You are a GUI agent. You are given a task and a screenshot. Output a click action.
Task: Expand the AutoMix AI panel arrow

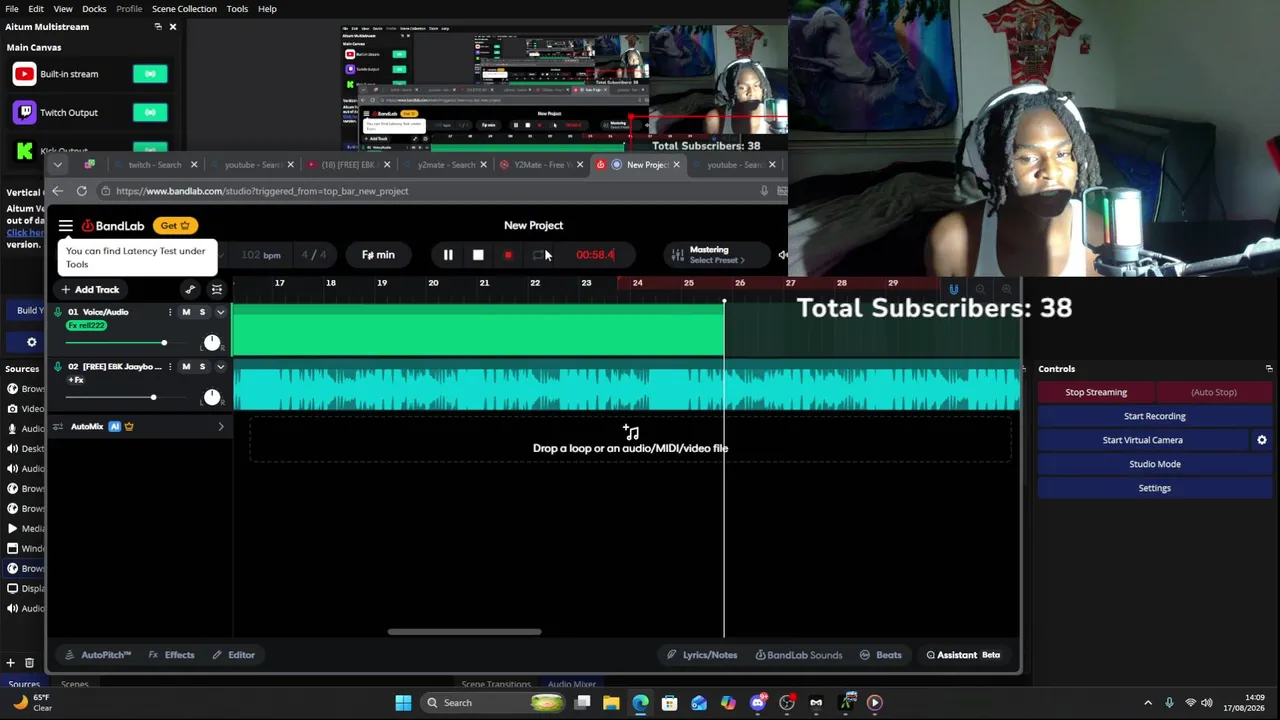coord(221,427)
